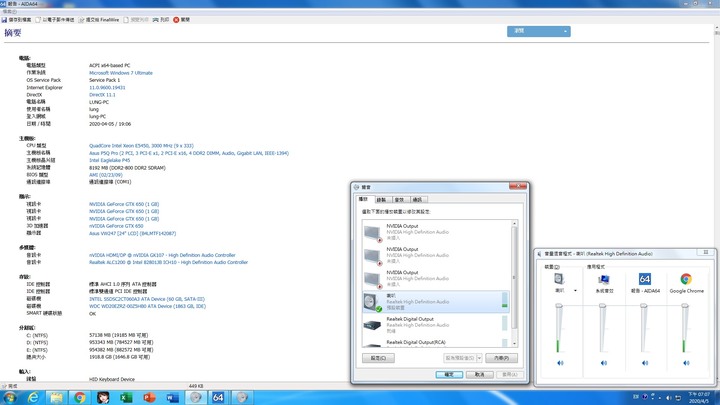Image resolution: width=720 pixels, height=405 pixels.
Task: Open the file menu in AIDA64 report
Action: 10,11
